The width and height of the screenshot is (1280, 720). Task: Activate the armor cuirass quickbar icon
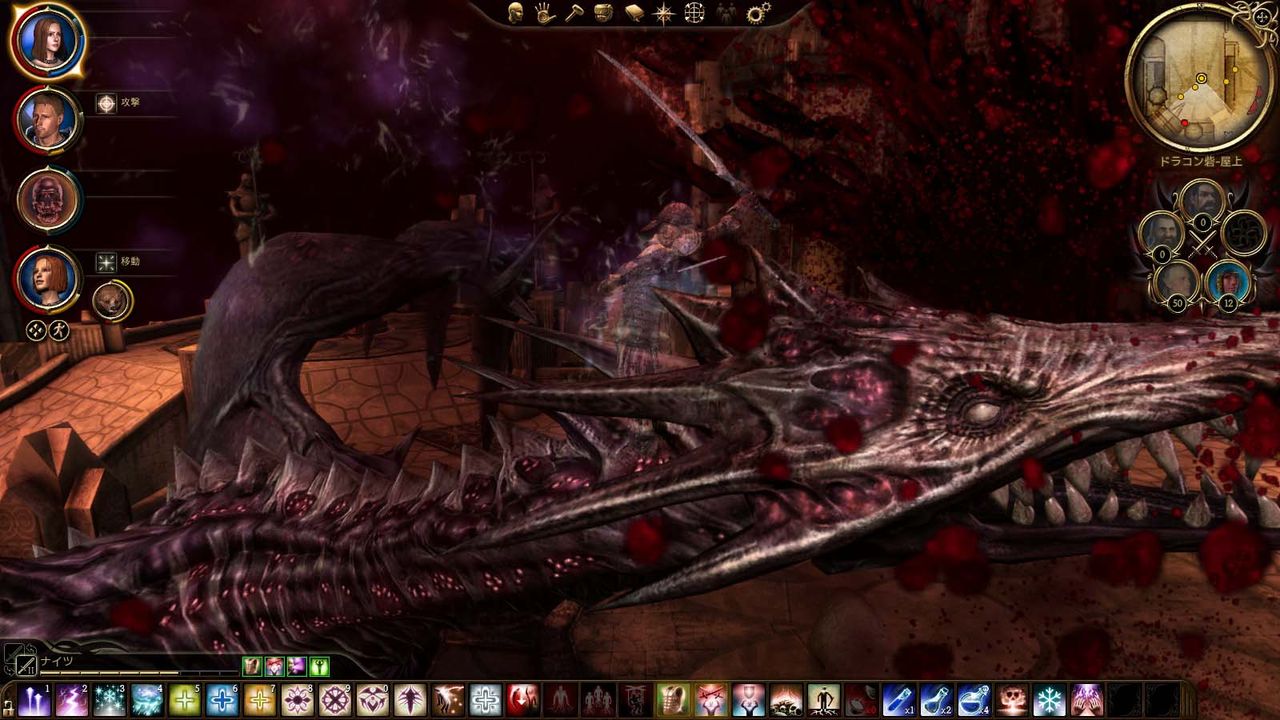coord(673,700)
